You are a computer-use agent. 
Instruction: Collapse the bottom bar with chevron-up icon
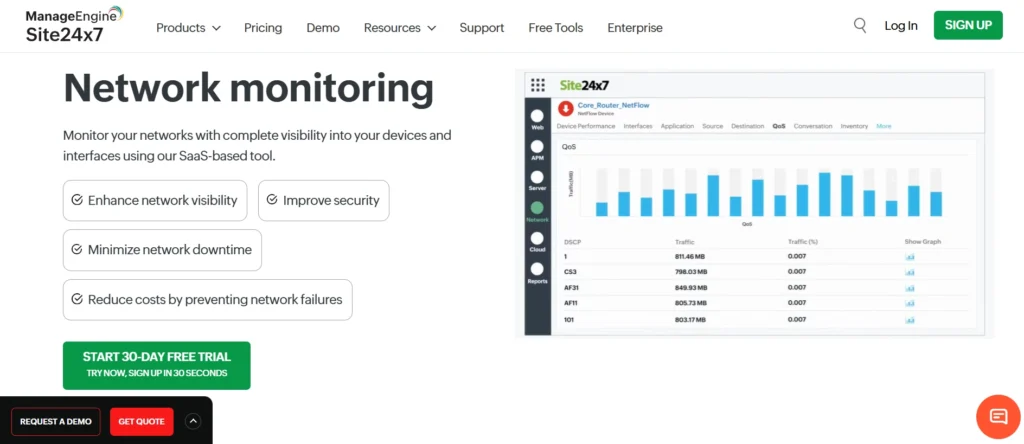pos(193,421)
